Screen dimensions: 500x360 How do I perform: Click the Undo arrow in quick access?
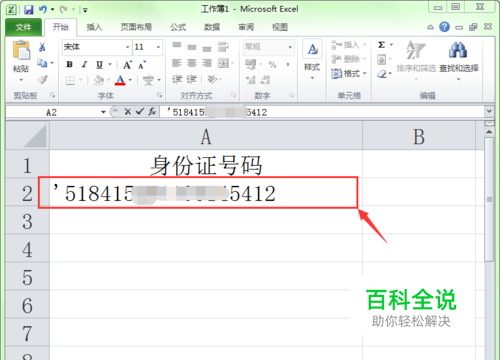[x=43, y=10]
